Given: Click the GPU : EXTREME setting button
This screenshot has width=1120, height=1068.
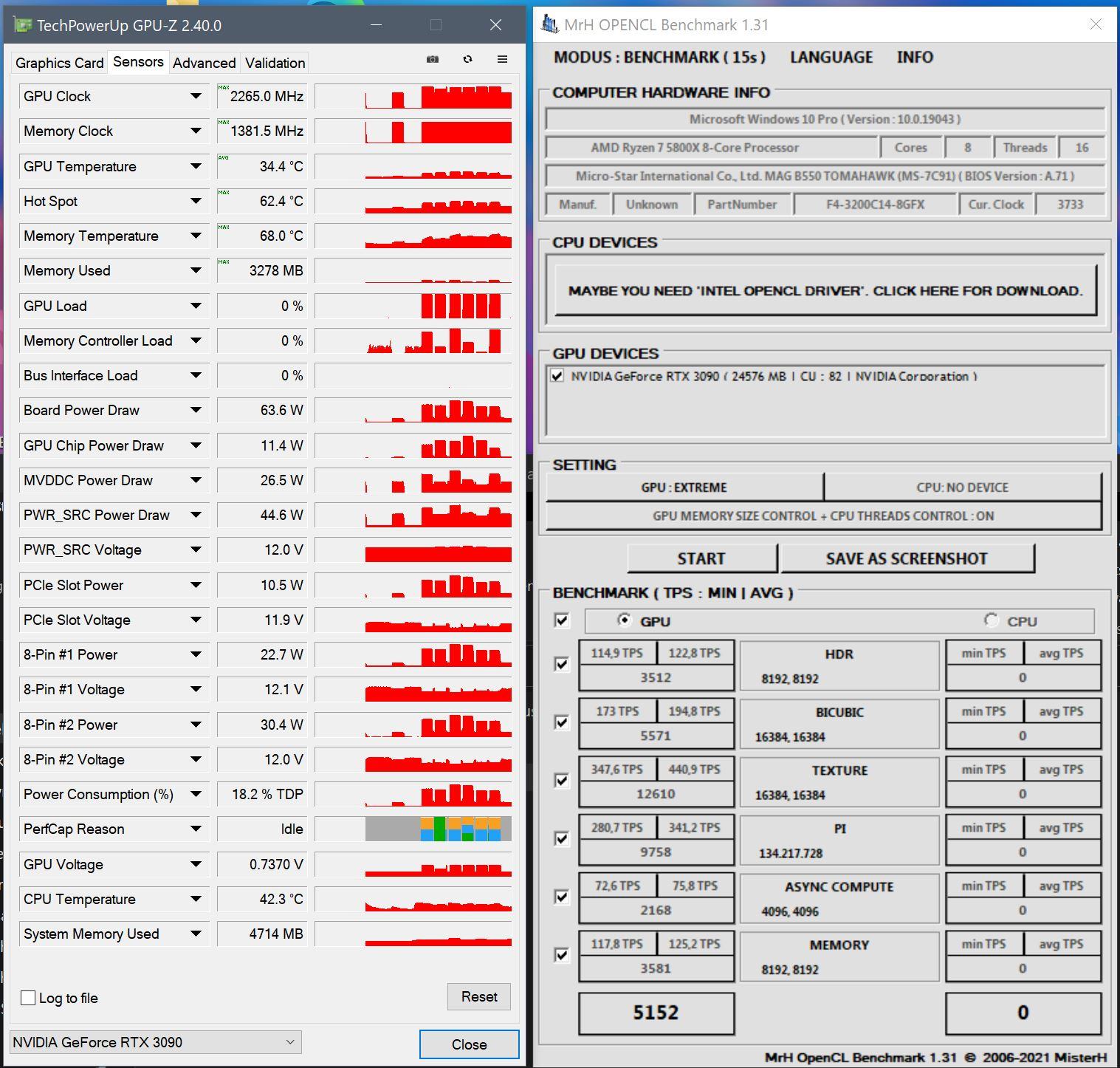Looking at the screenshot, I should point(684,487).
